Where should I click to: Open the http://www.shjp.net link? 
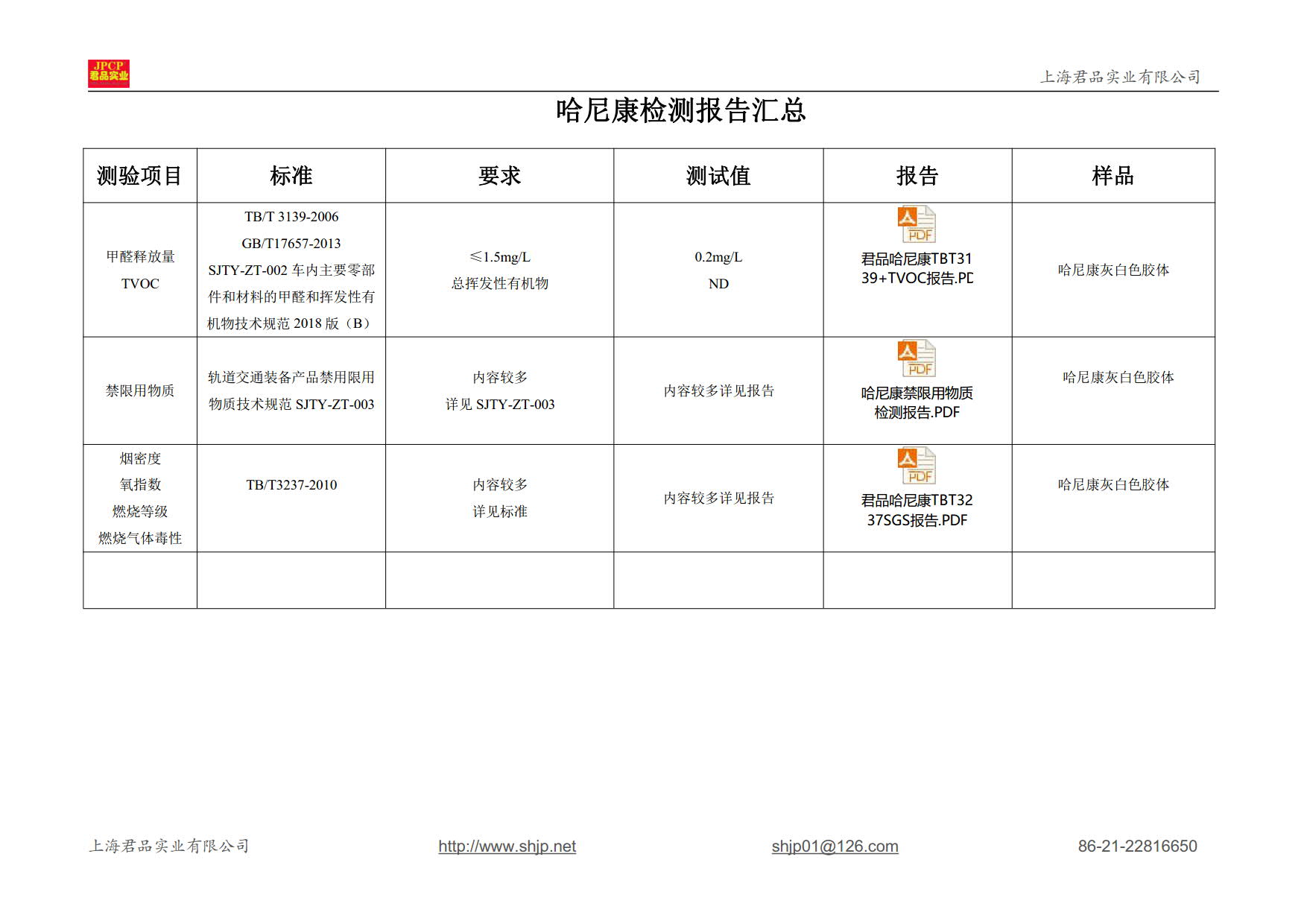click(x=507, y=847)
